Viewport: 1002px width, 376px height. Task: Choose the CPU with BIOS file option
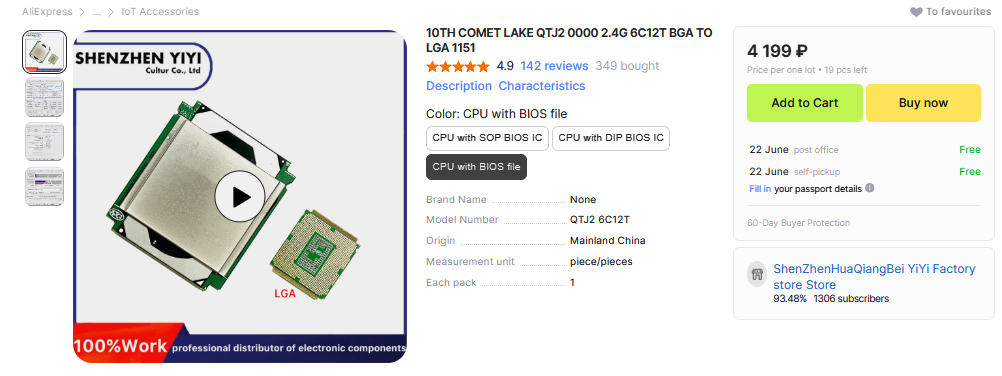point(477,167)
